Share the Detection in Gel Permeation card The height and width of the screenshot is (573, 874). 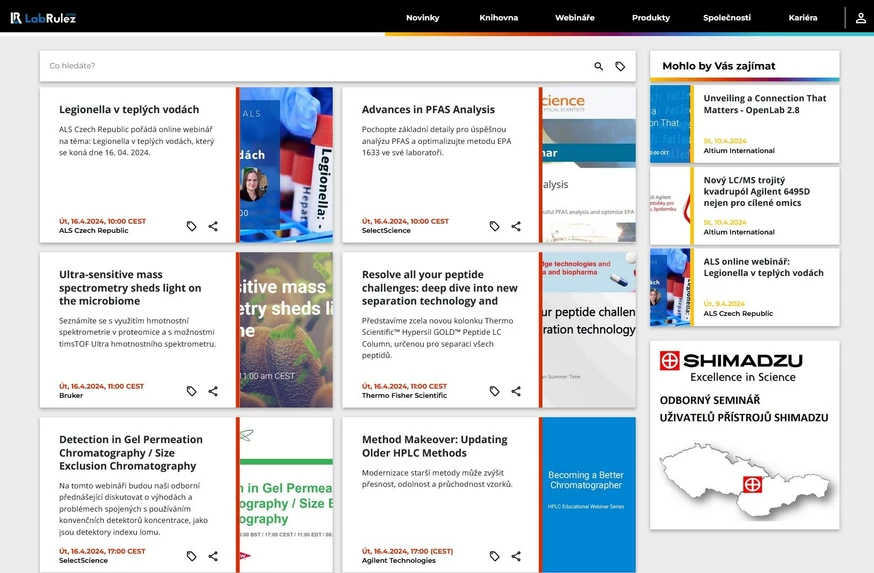(x=213, y=556)
